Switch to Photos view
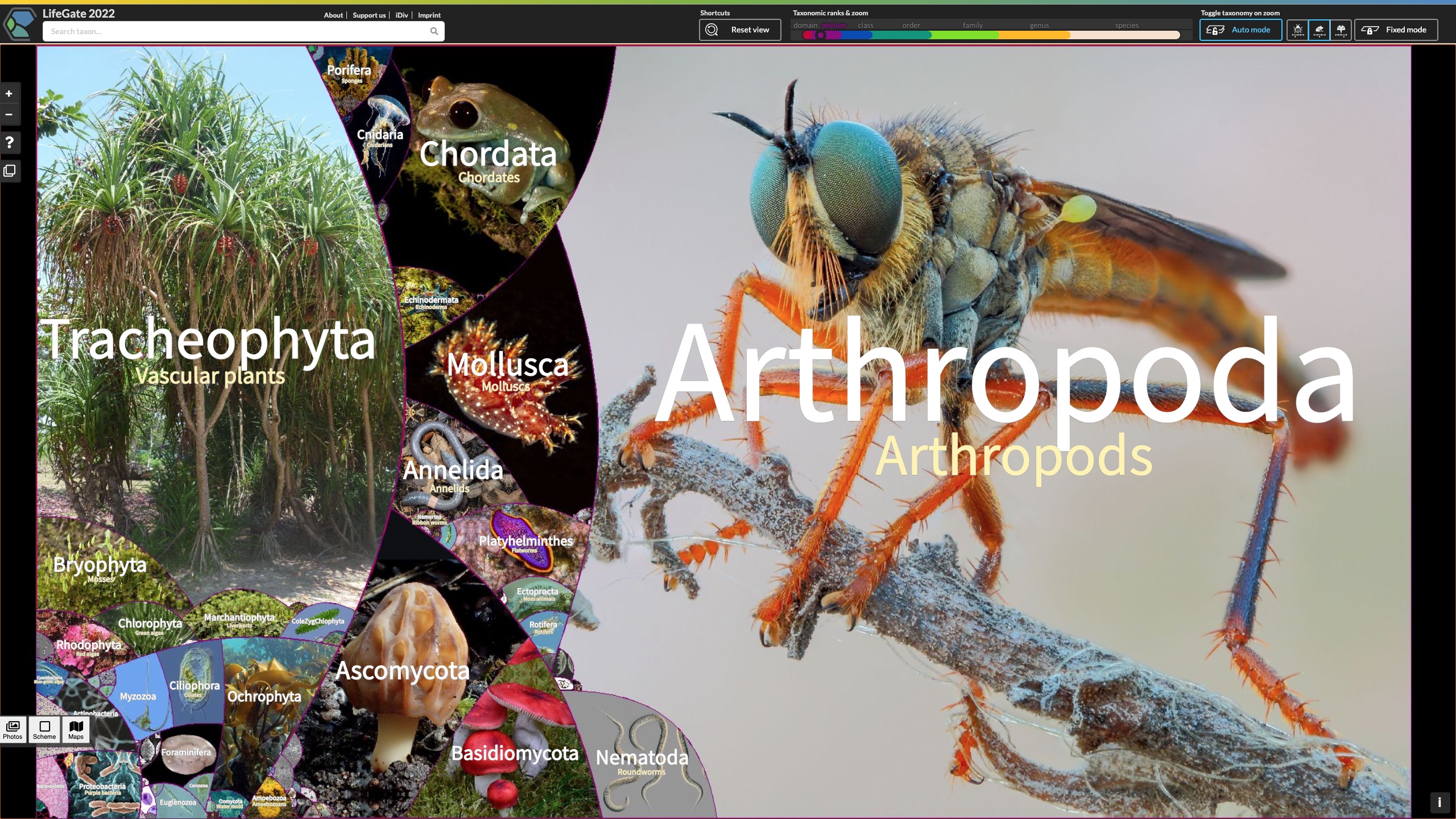This screenshot has width=1456, height=819. pyautogui.click(x=13, y=729)
